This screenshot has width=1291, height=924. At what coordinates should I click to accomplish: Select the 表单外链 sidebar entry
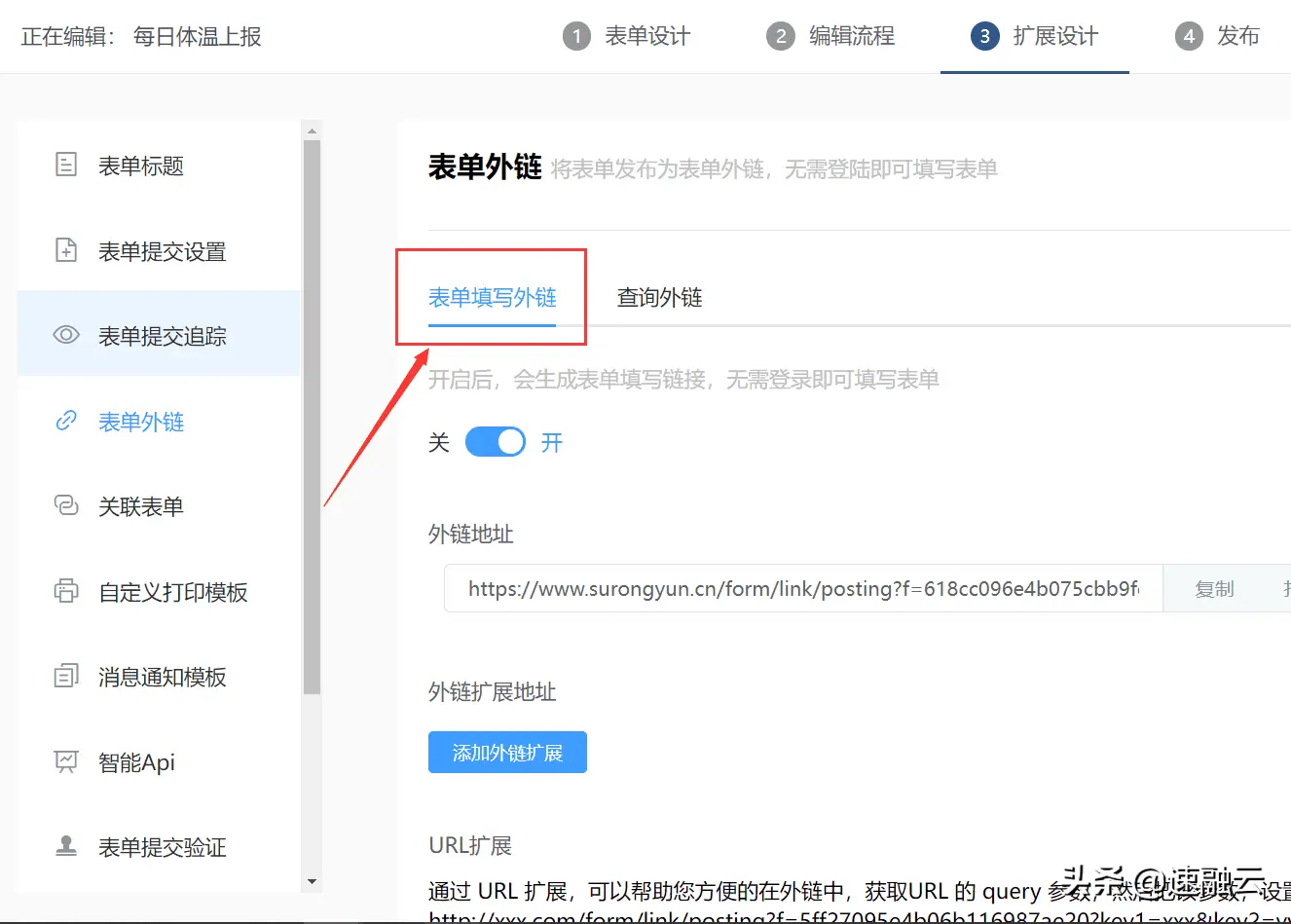159,422
